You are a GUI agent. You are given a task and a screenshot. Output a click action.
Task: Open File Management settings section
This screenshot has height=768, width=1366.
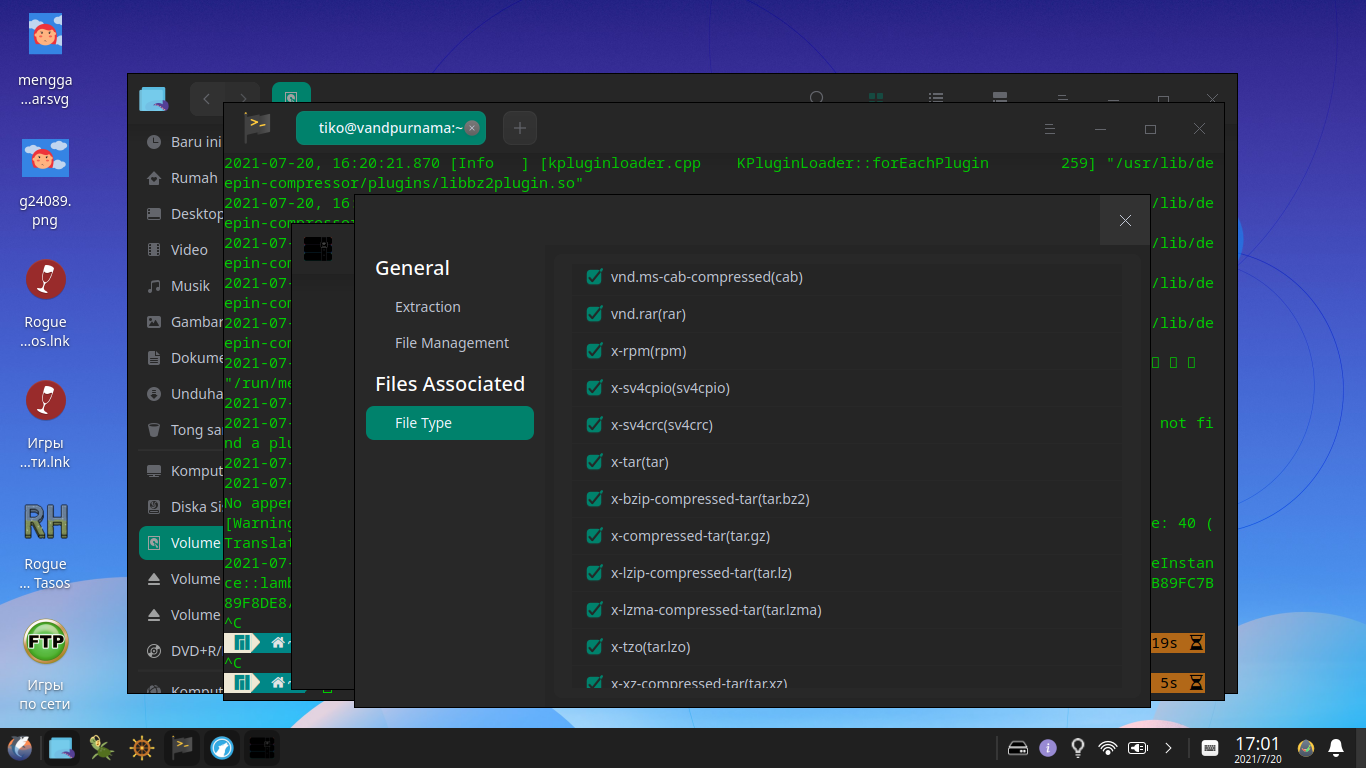[x=452, y=343]
